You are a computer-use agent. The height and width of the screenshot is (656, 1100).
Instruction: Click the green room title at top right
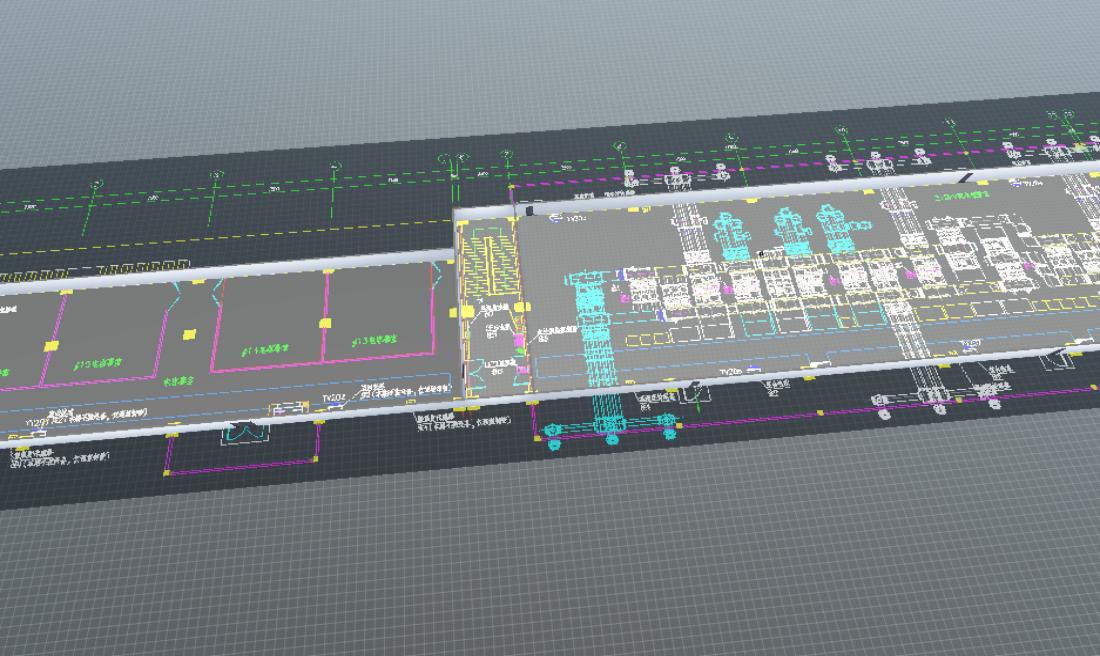(x=960, y=197)
